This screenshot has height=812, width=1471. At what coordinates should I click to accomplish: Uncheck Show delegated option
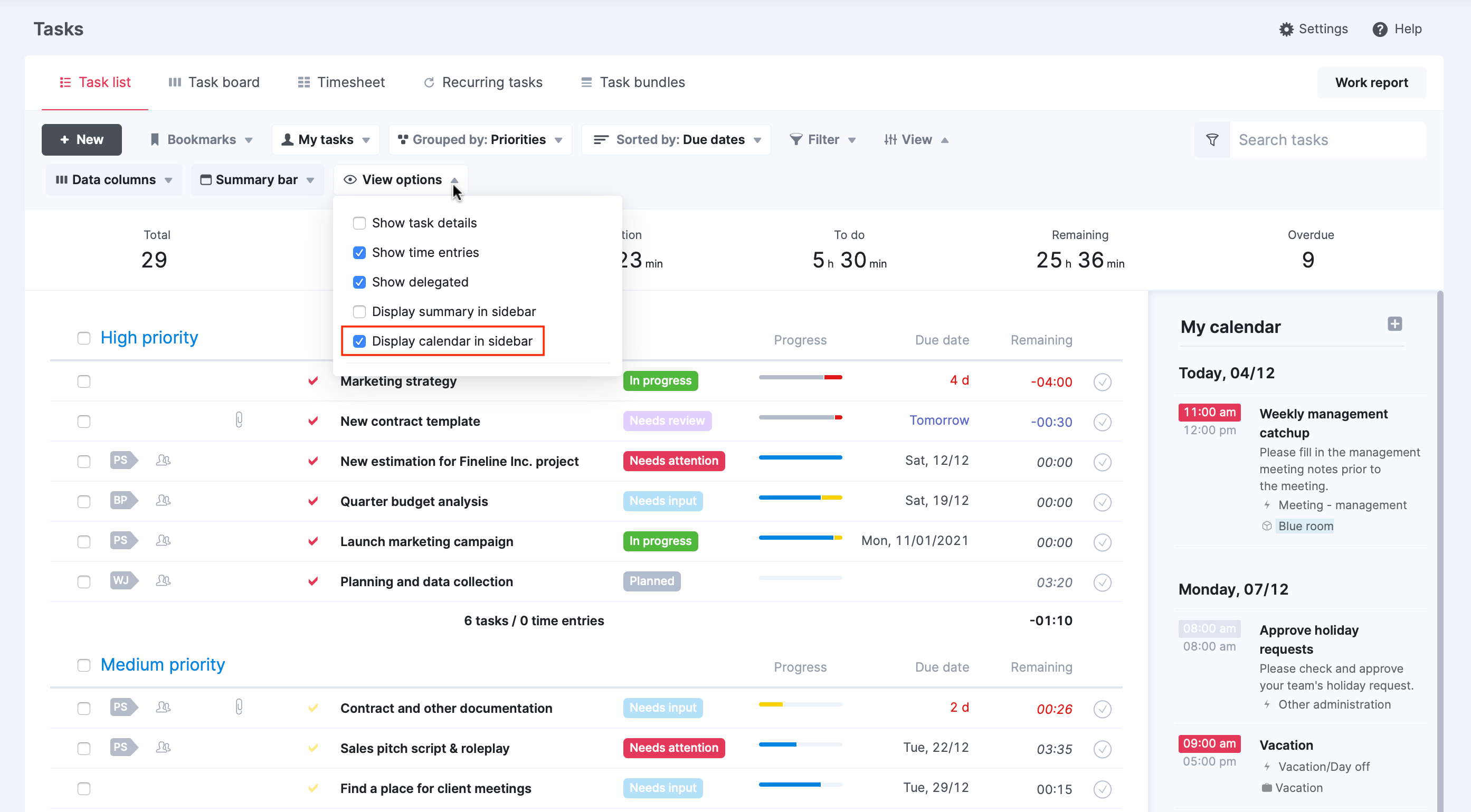pyautogui.click(x=359, y=282)
